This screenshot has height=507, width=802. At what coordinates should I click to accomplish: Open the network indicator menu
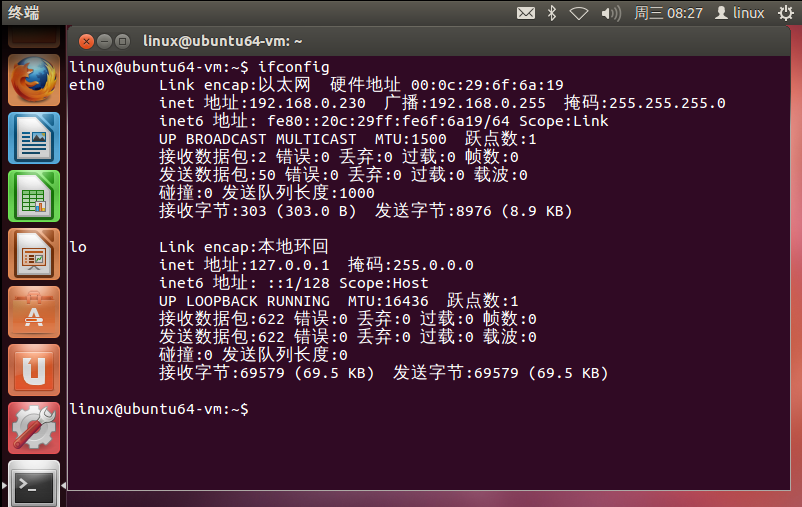(x=579, y=13)
